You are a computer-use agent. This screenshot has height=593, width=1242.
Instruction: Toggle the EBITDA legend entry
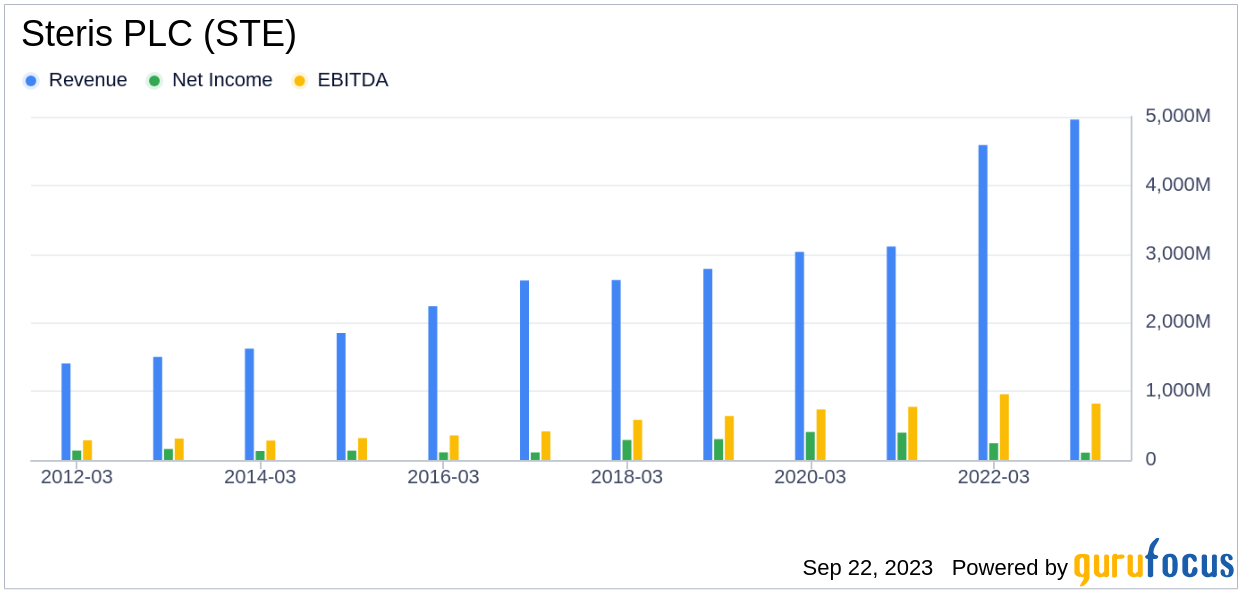tap(340, 80)
